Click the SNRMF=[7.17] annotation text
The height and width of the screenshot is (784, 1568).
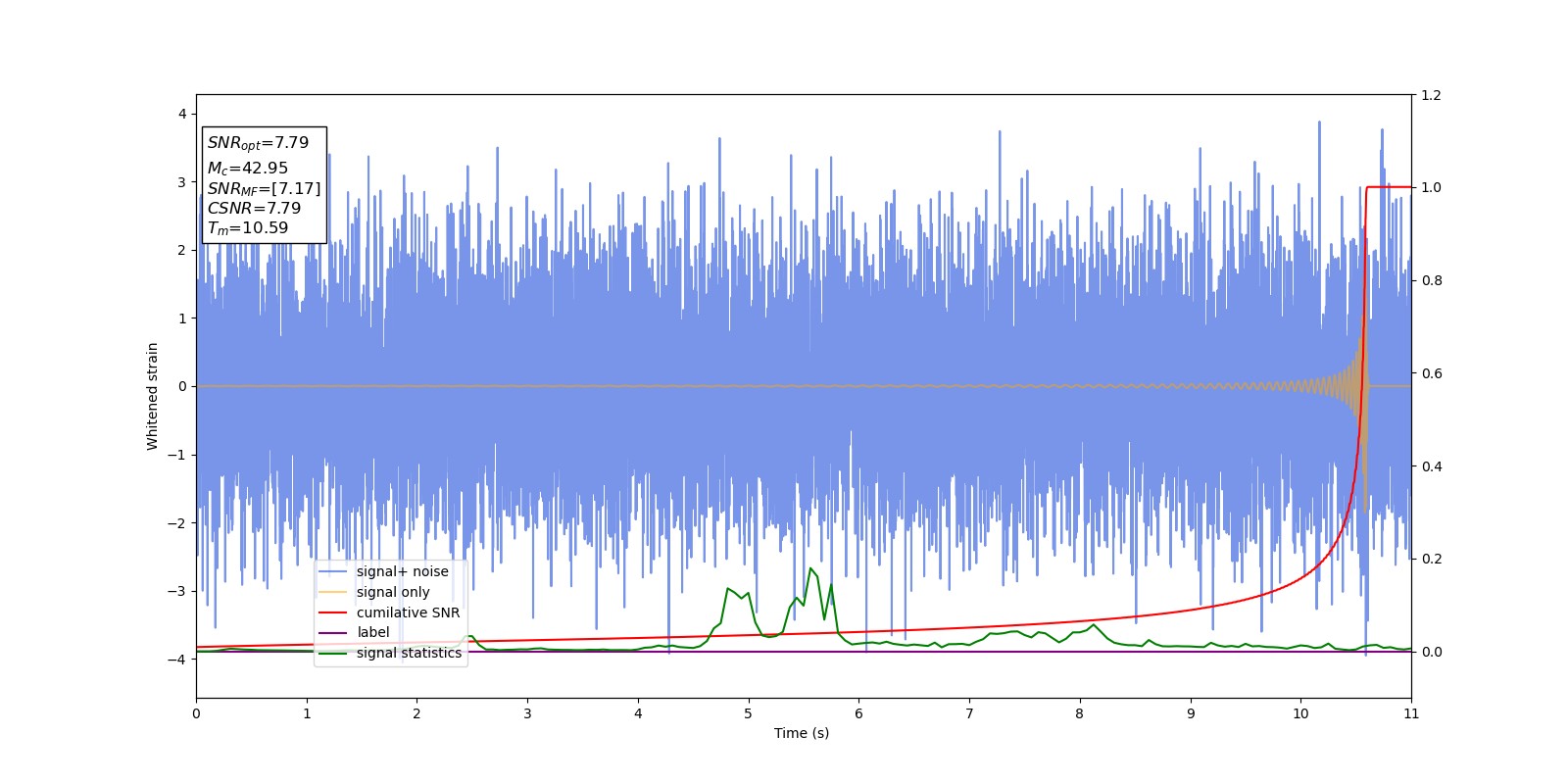[x=264, y=189]
